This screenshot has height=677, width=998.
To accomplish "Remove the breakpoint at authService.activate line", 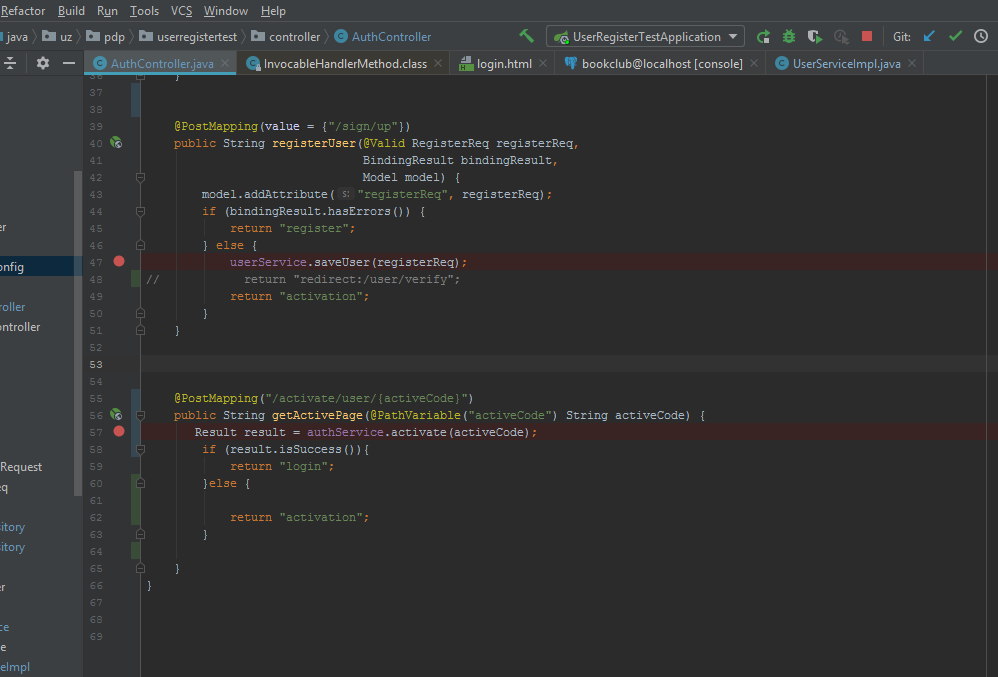I will [x=119, y=431].
